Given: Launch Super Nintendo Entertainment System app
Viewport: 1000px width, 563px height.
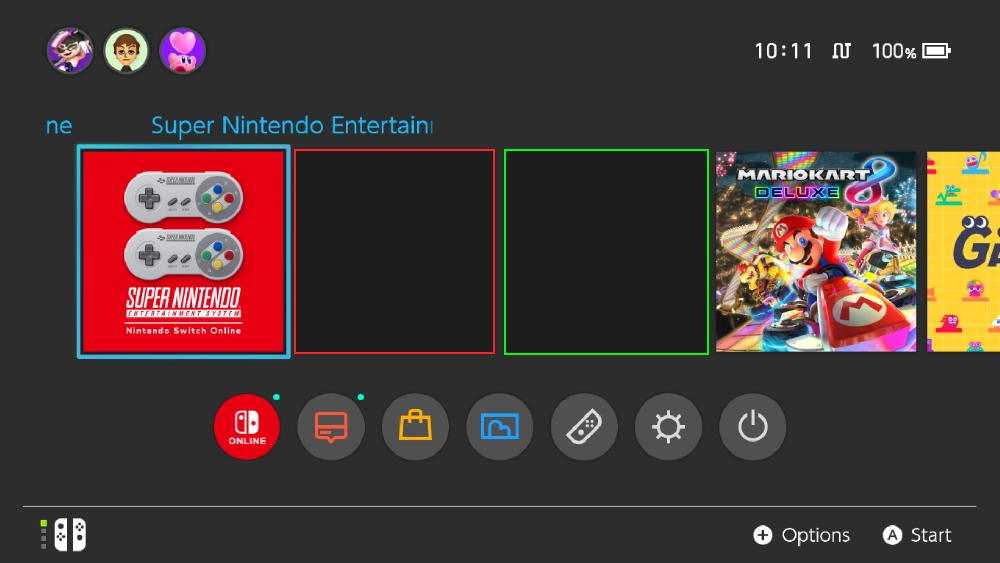Looking at the screenshot, I should [x=184, y=251].
